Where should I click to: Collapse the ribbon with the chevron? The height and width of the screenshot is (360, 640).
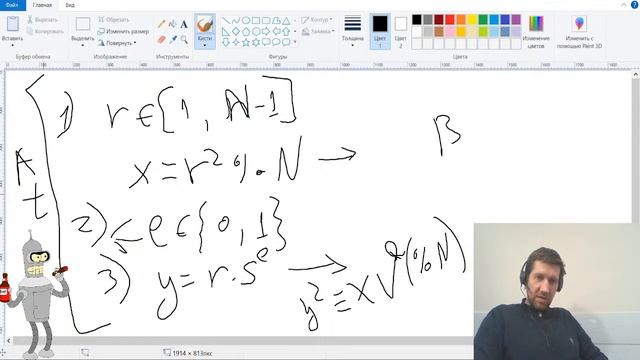[623, 5]
